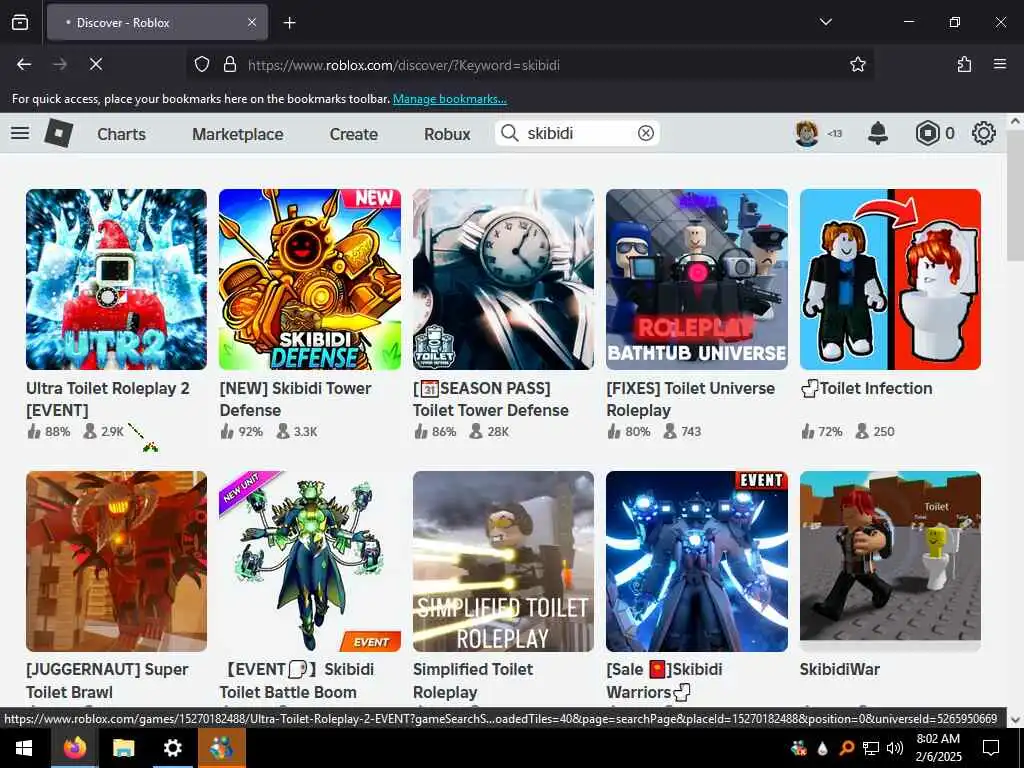This screenshot has height=768, width=1024.
Task: Open the taskbar clock and date
Action: (x=938, y=748)
